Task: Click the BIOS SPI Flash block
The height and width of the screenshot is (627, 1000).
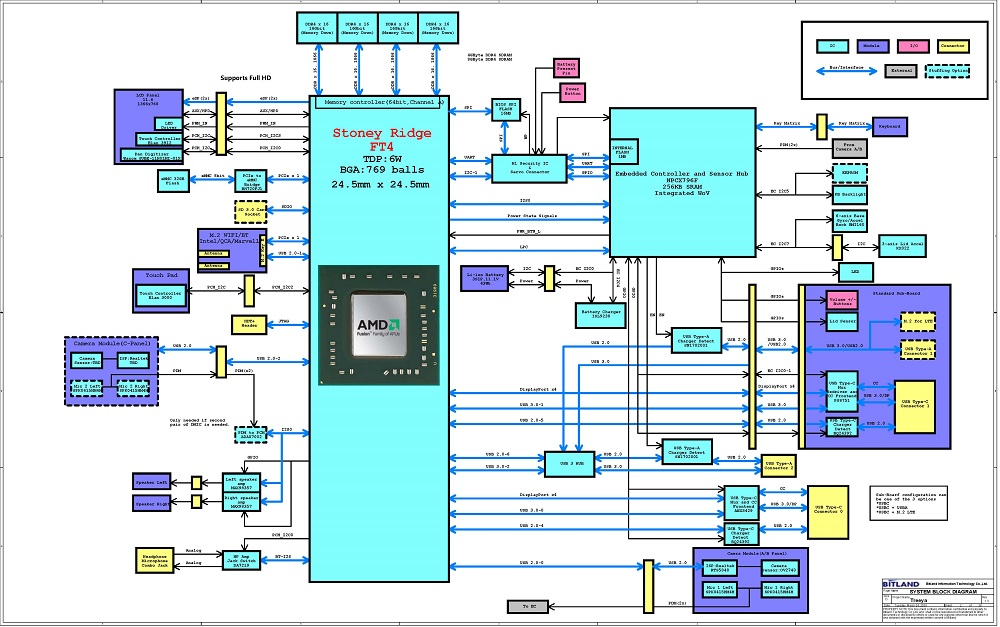Action: coord(506,111)
